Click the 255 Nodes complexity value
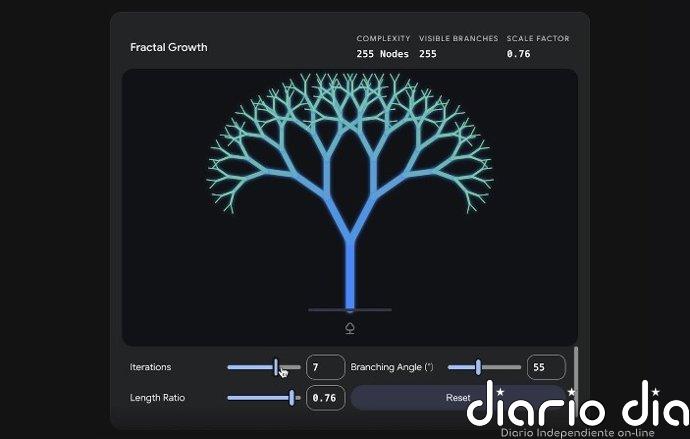The image size is (690, 439). click(x=382, y=54)
